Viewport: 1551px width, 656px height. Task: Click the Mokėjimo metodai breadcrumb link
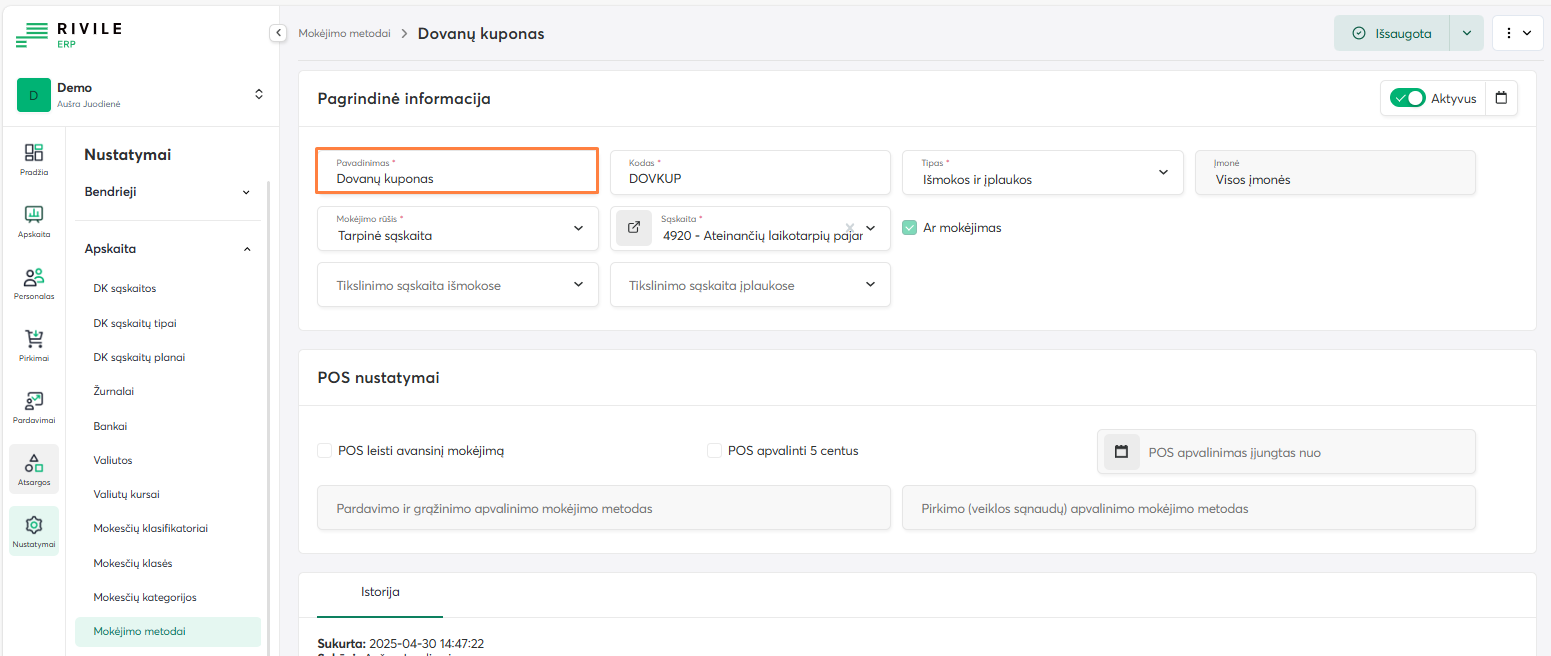point(344,33)
